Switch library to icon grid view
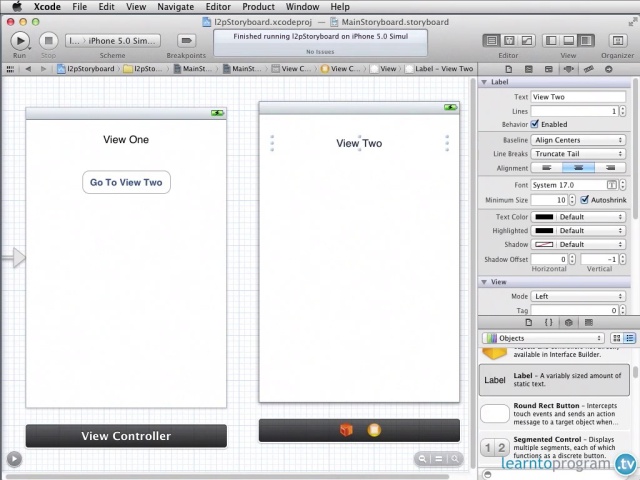640x480 pixels. [x=617, y=338]
